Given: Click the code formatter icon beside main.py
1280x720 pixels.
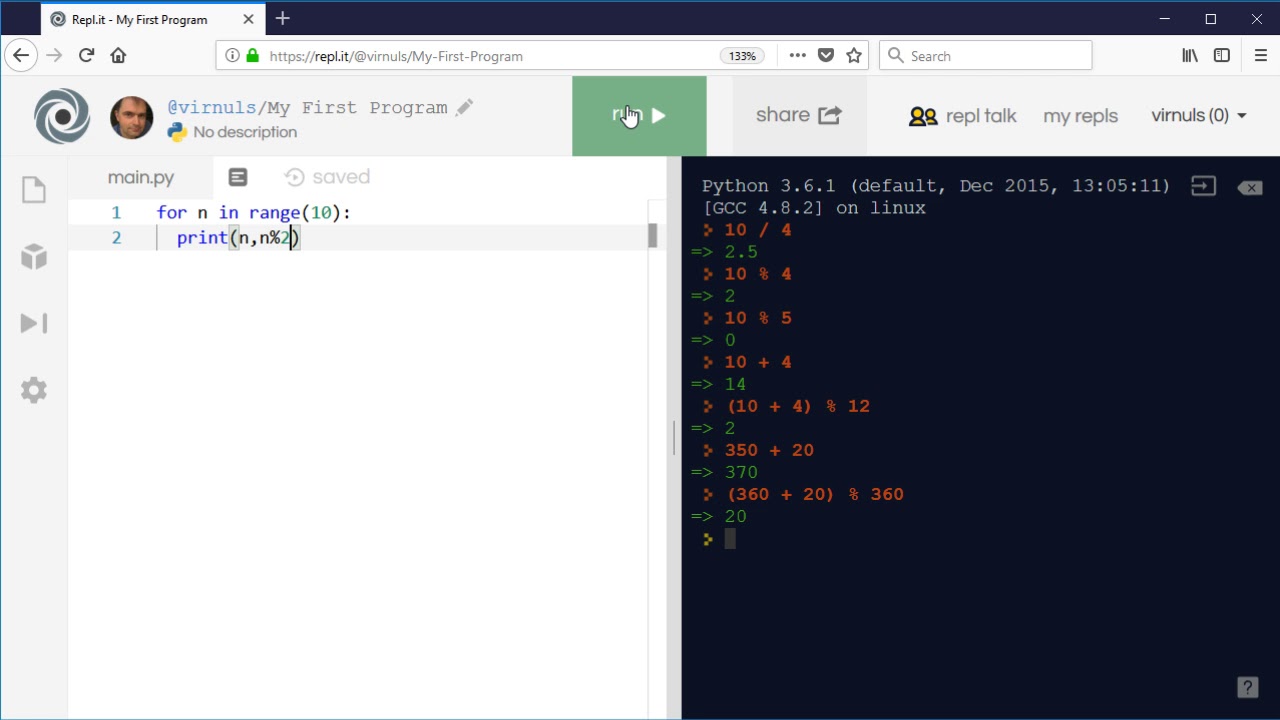Looking at the screenshot, I should point(237,177).
